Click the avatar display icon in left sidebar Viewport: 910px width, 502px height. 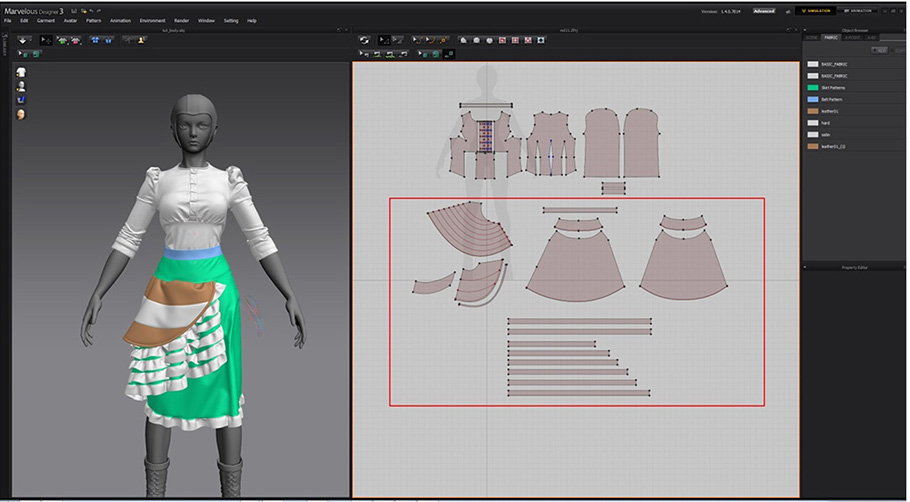click(20, 86)
